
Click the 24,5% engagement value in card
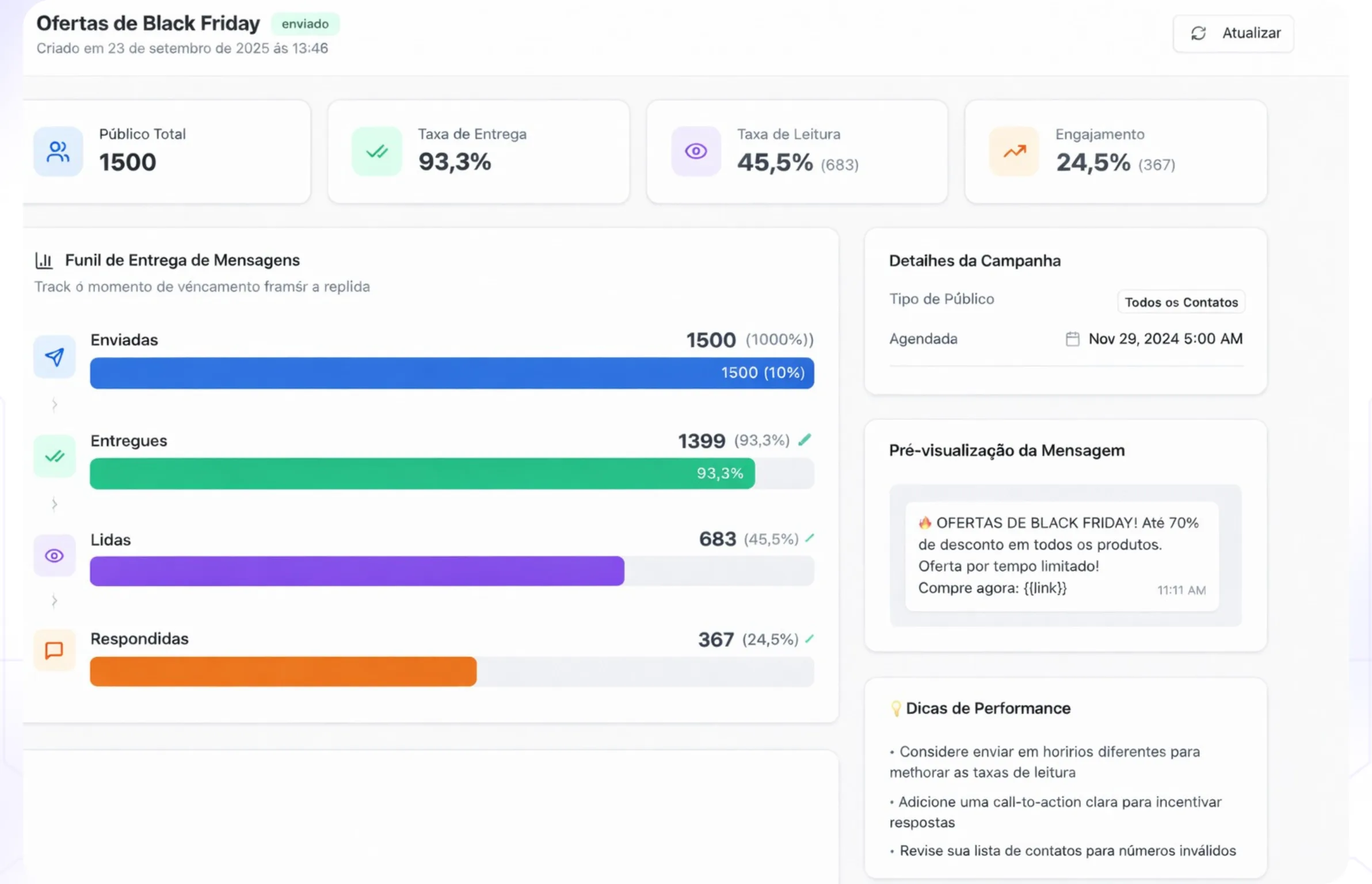click(x=1093, y=162)
